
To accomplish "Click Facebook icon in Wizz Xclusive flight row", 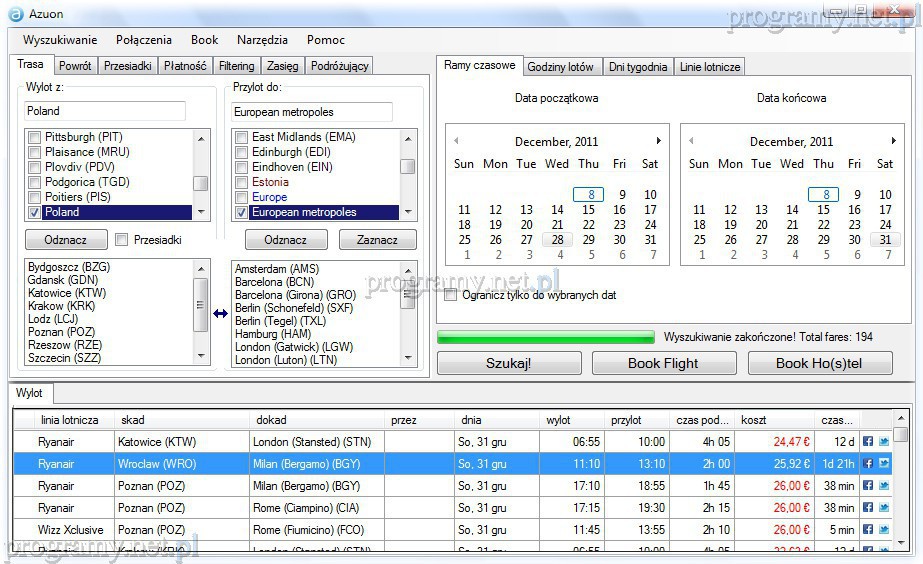I will [x=867, y=530].
